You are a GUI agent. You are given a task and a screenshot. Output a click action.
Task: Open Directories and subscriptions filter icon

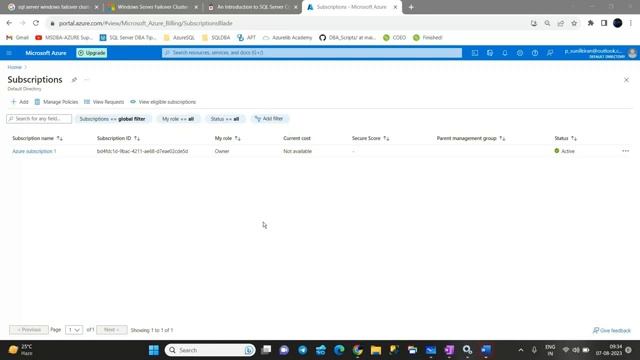point(490,53)
